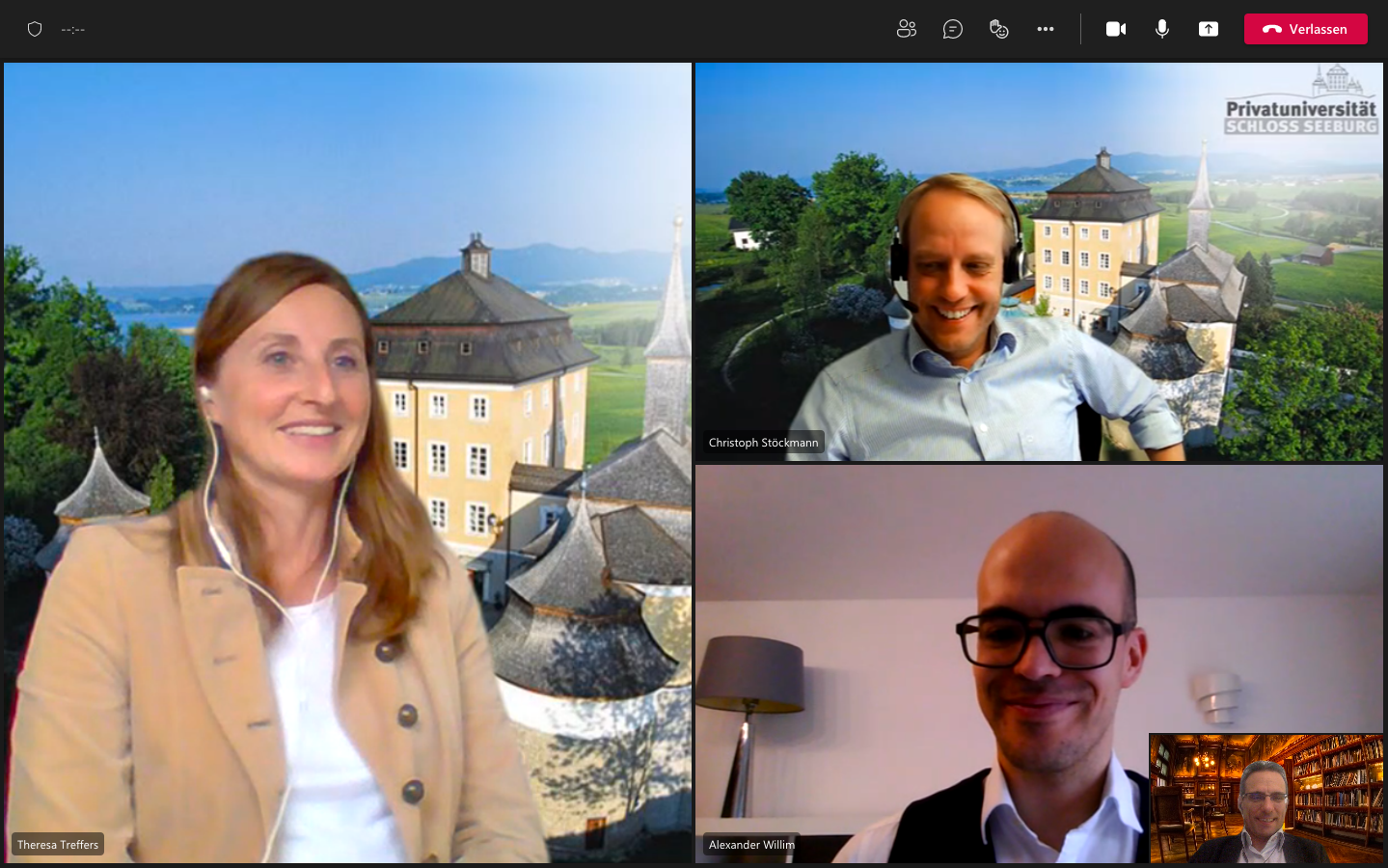Expand the more actions ellipsis menu
This screenshot has width=1388, height=868.
pyautogui.click(x=1045, y=29)
